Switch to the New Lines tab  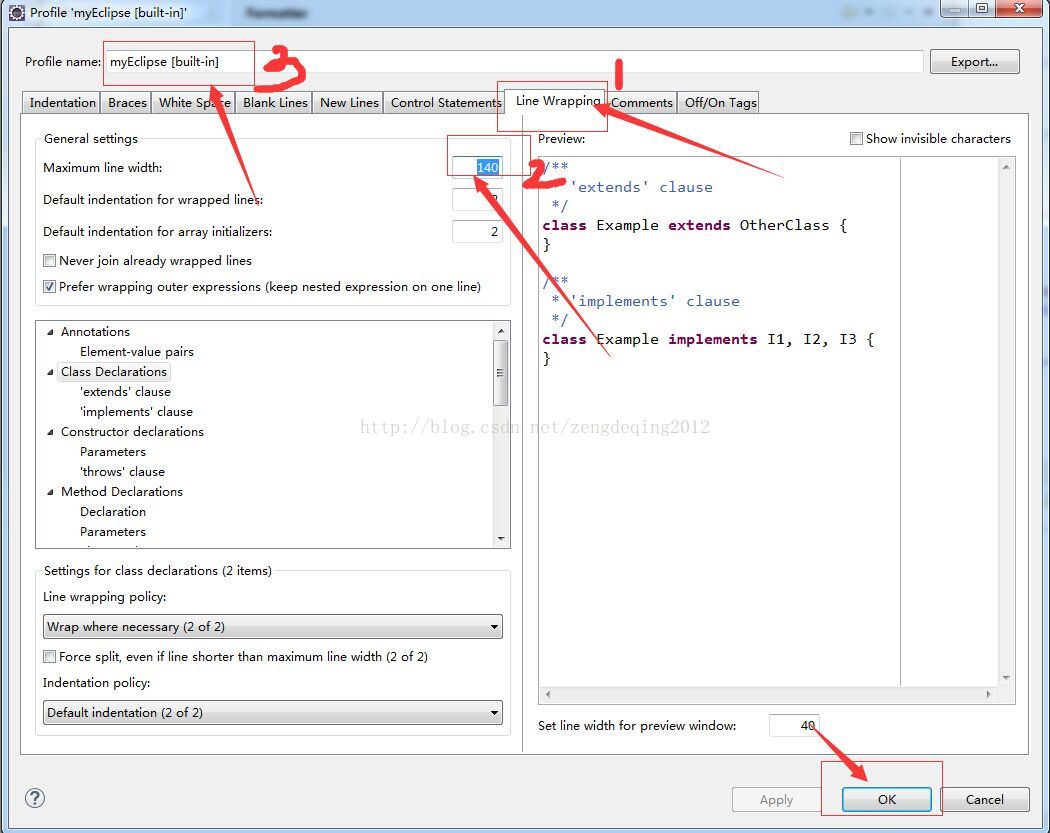[349, 102]
